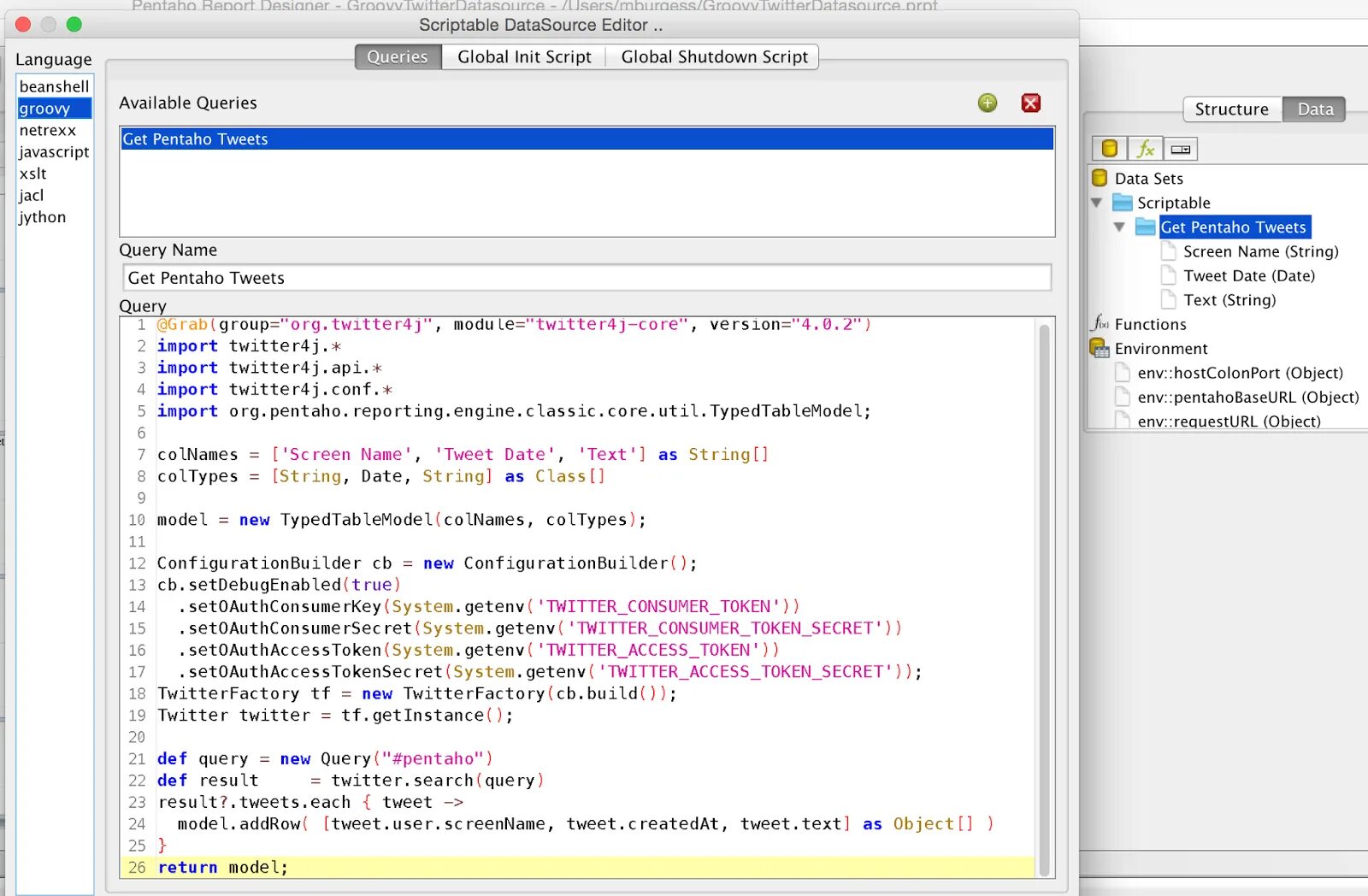
Task: Select env::requestURL (Object) entry
Action: (x=1229, y=421)
